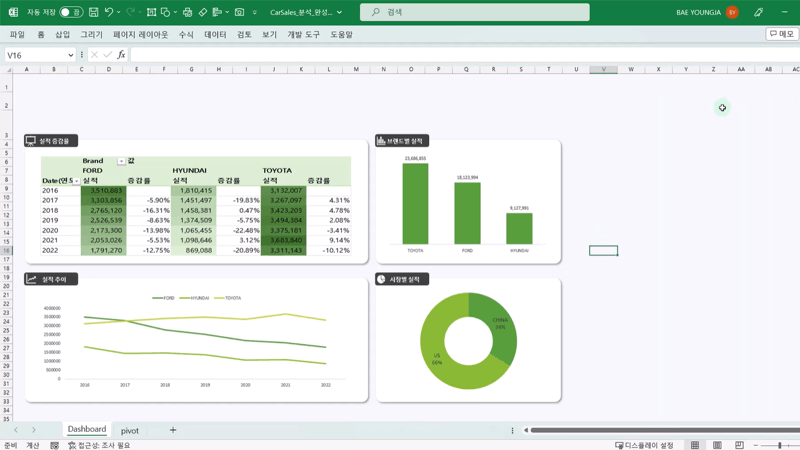Viewport: 800px width, 450px height.
Task: Click the camera screenshot icon
Action: (x=239, y=12)
